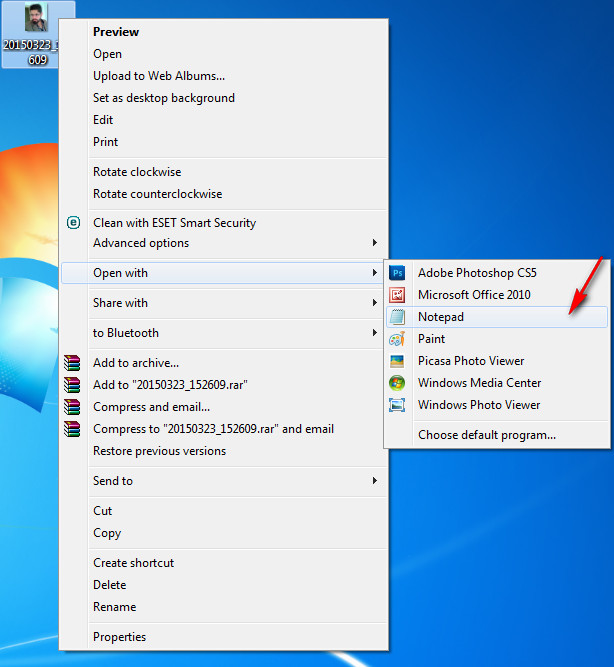The image size is (614, 667).
Task: Choose Clean with ESET Smart Security
Action: click(x=223, y=222)
